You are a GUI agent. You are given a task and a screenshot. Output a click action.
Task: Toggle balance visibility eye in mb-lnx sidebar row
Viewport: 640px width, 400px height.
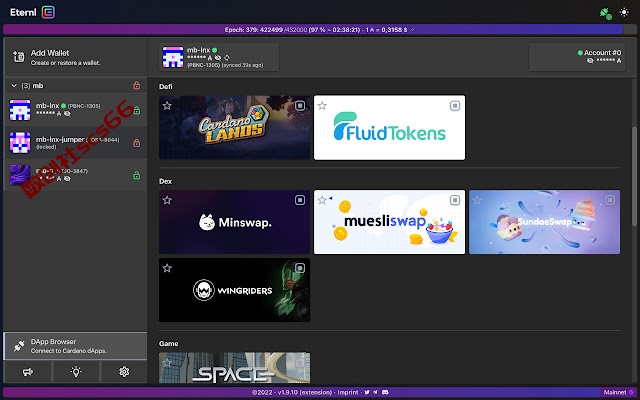pos(67,114)
